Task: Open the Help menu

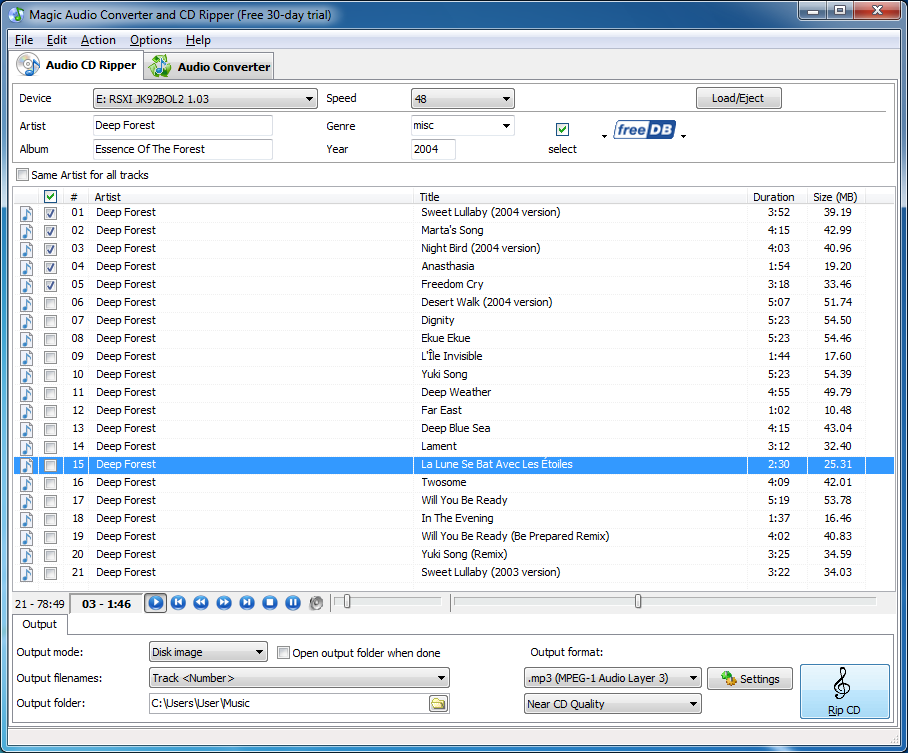Action: 198,40
